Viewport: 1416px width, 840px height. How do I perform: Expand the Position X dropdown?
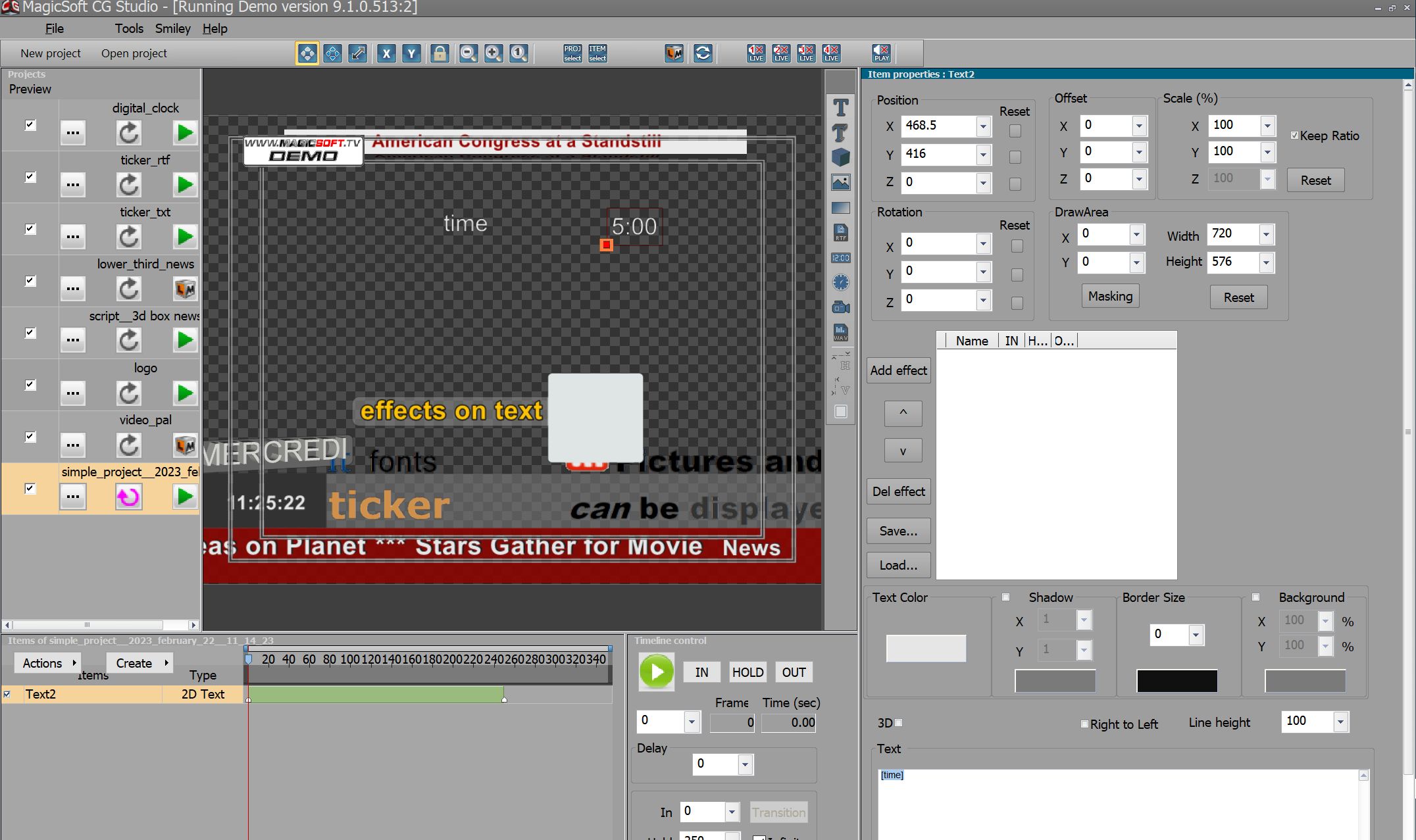coord(983,126)
